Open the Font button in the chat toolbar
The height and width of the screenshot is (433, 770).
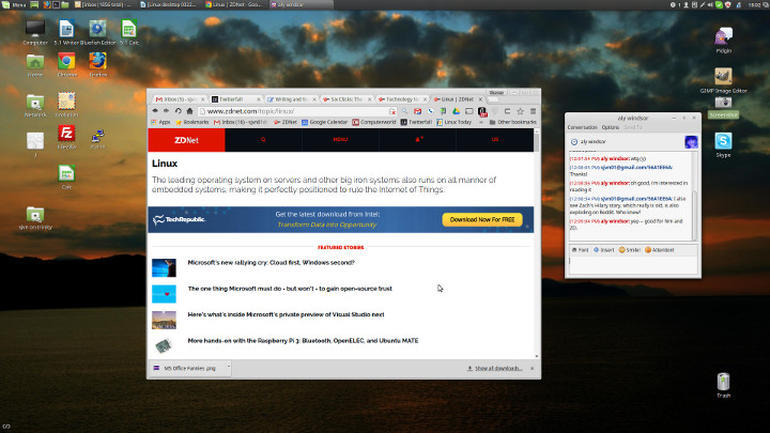coord(580,250)
